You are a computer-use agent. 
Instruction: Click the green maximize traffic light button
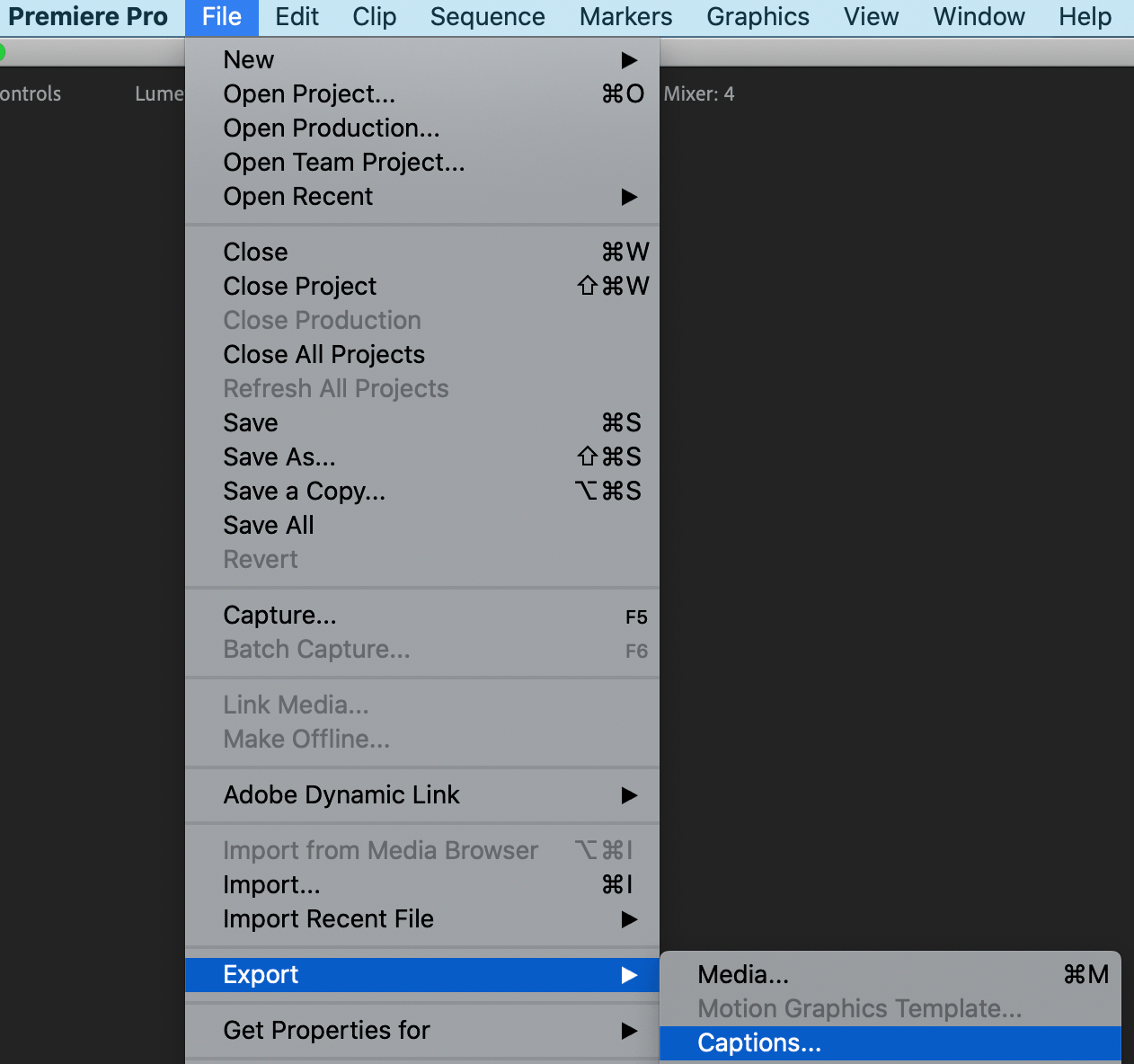tap(4, 52)
